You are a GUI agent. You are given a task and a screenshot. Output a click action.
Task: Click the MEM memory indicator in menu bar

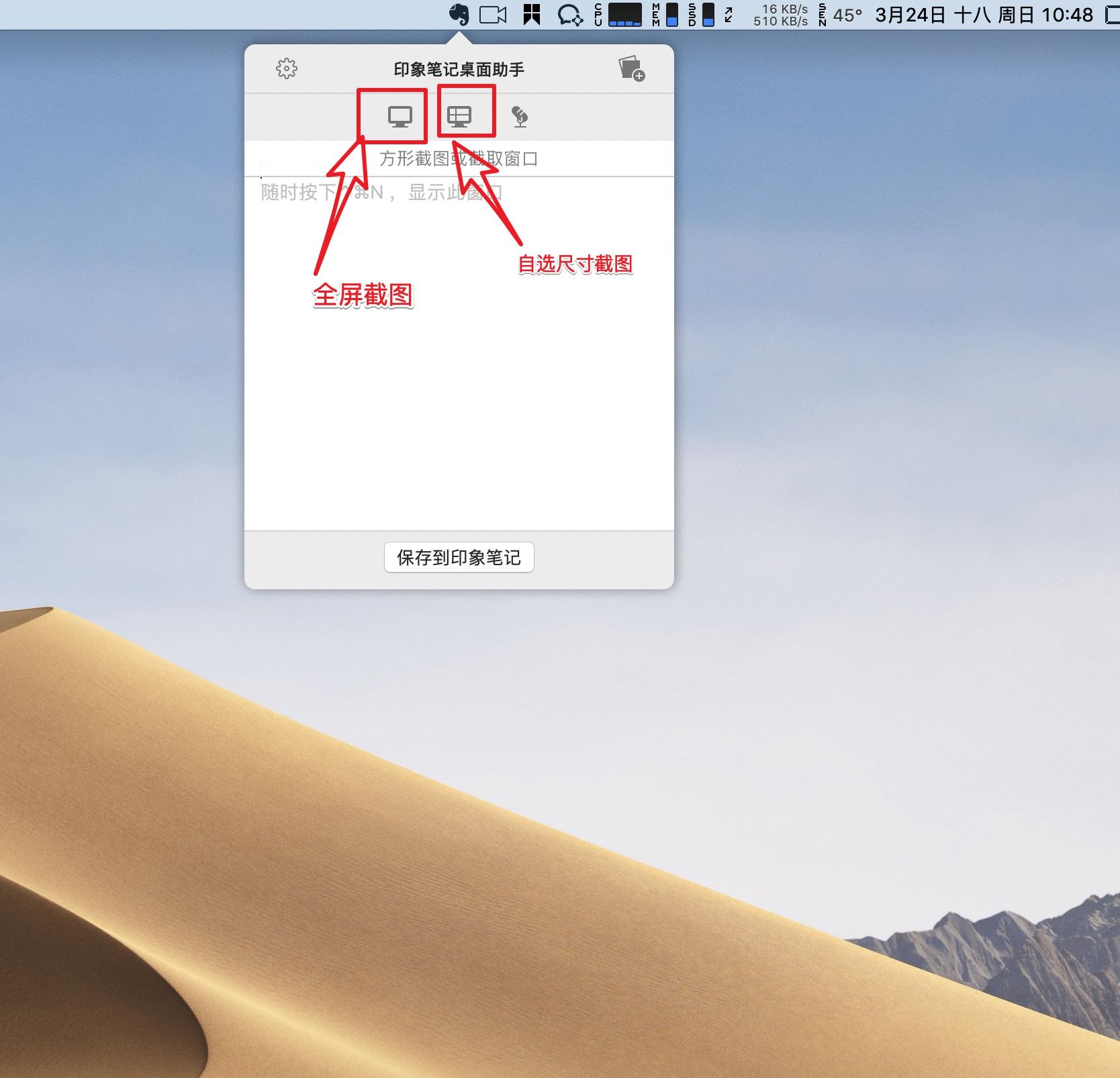665,15
